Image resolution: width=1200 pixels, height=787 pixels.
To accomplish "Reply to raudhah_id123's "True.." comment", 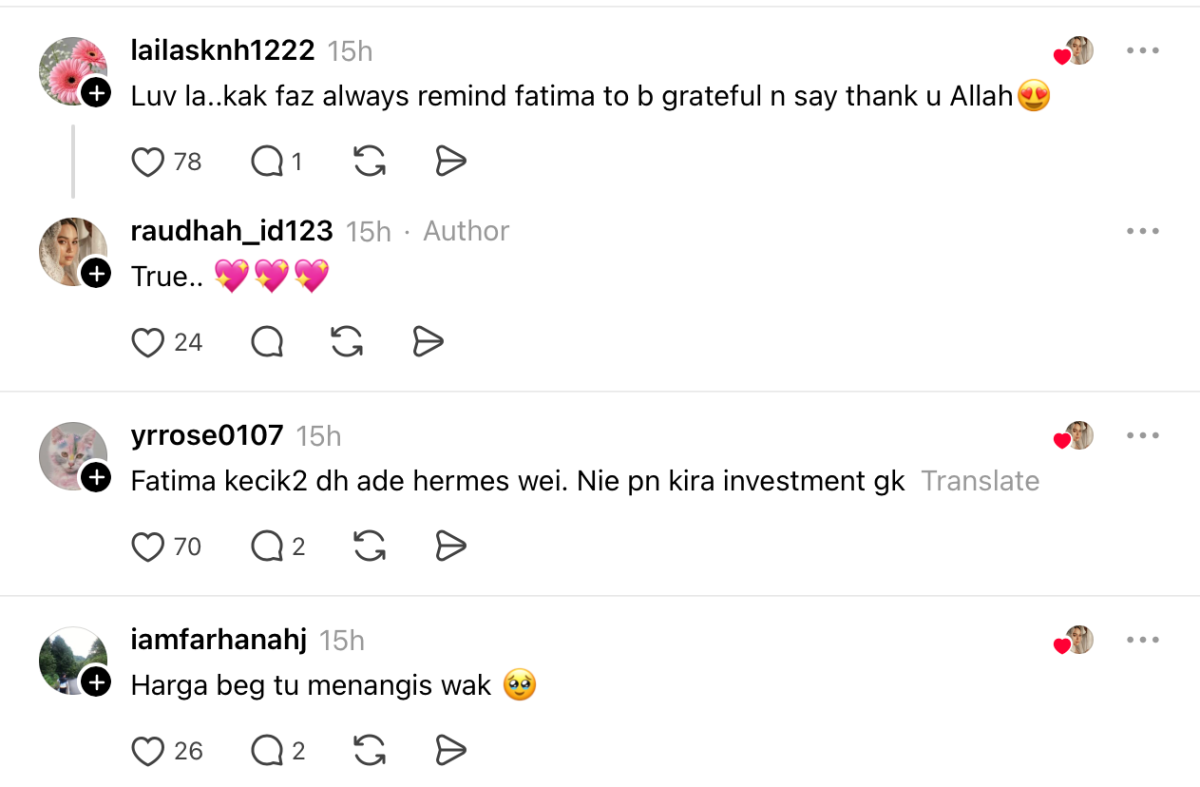I will 267,343.
